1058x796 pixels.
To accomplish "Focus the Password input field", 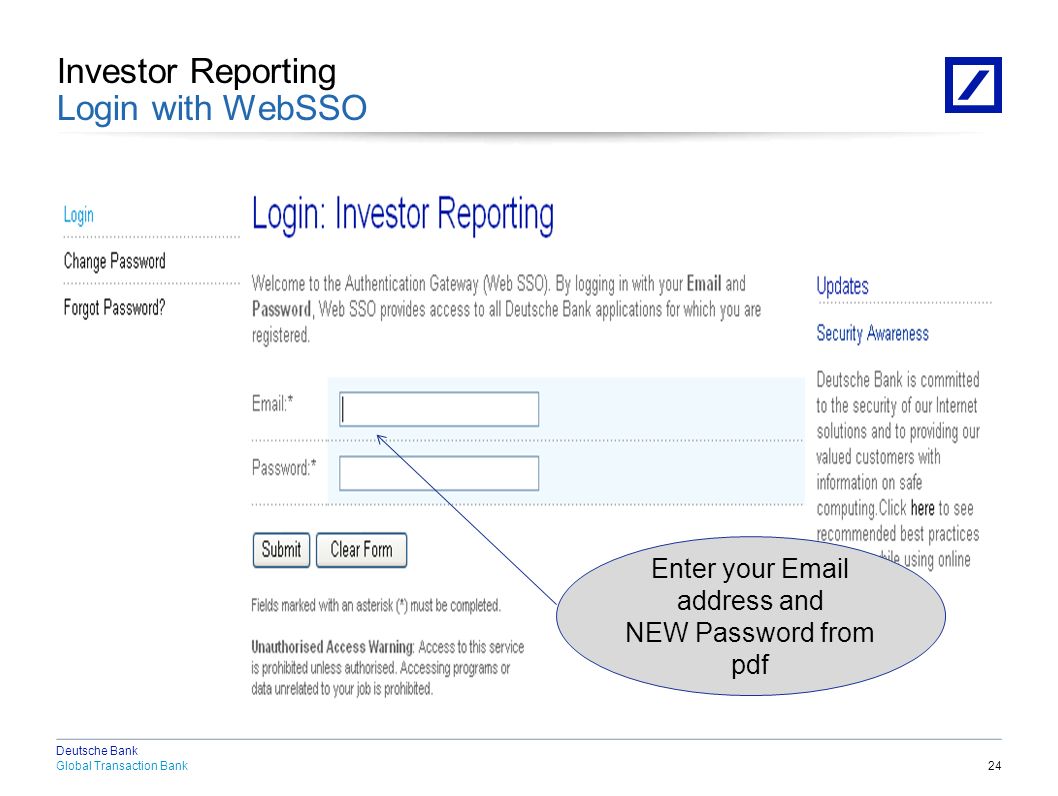I will click(x=439, y=473).
